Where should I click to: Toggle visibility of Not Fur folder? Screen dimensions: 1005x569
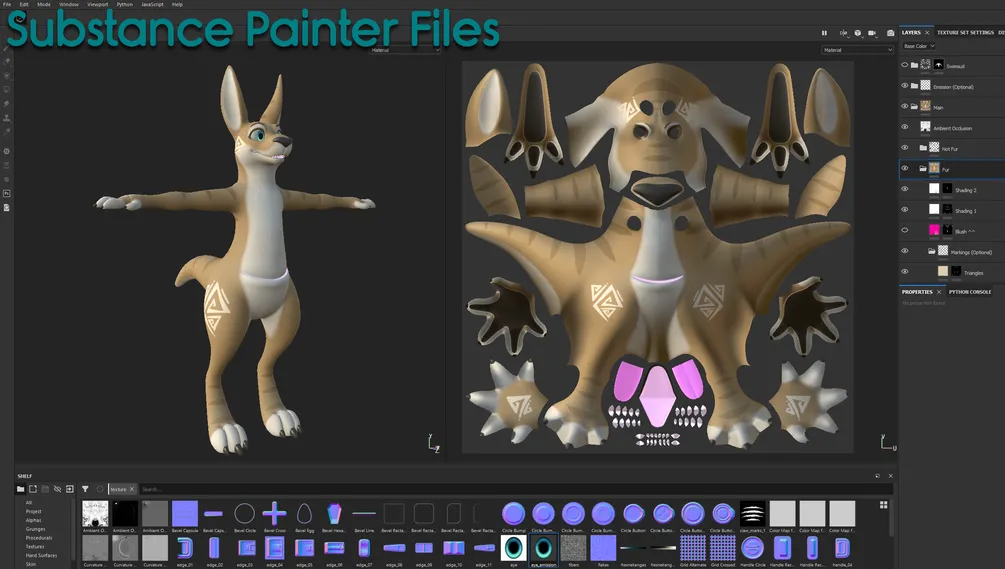coord(904,148)
